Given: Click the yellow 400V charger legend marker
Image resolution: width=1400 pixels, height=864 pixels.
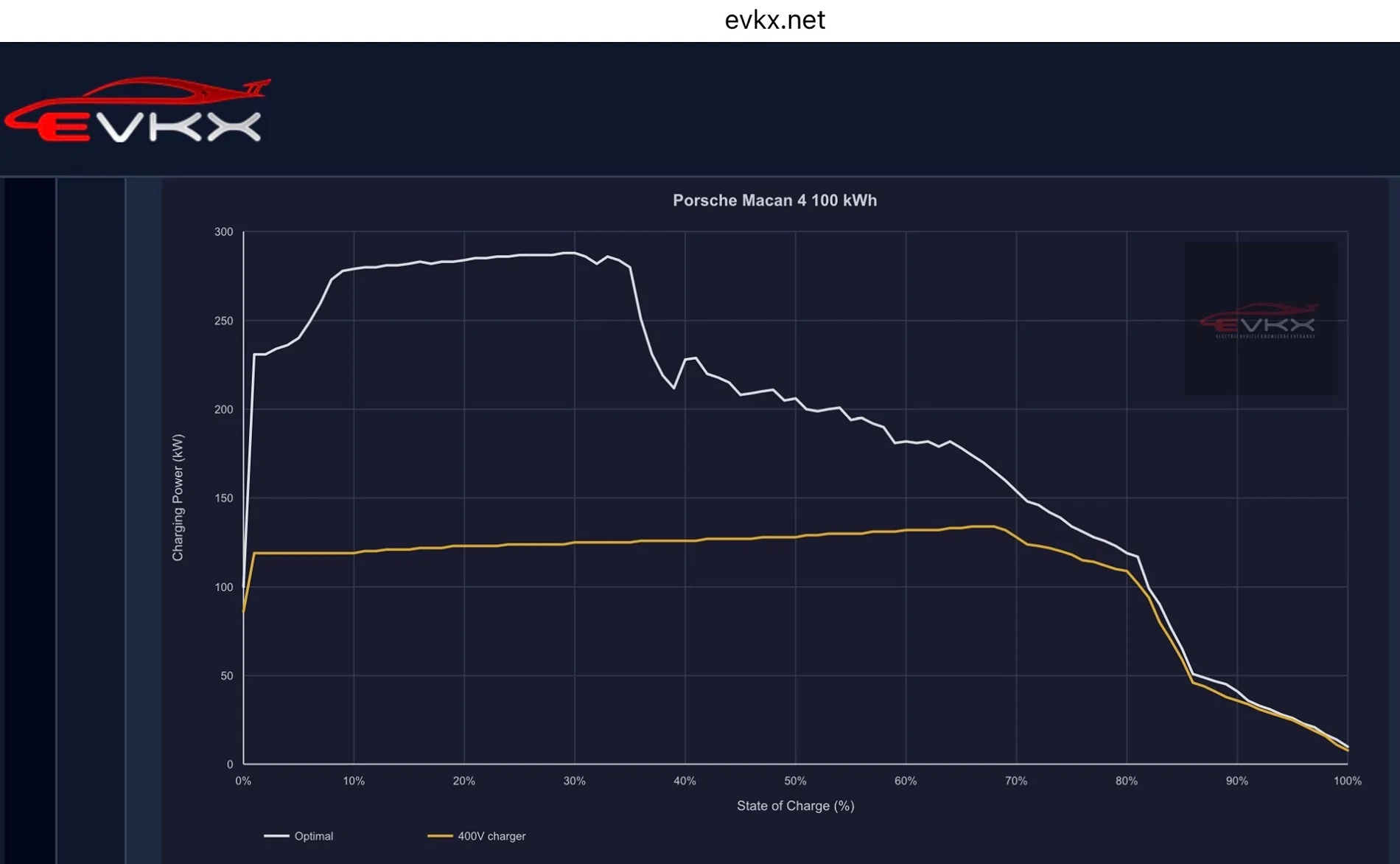Looking at the screenshot, I should point(440,836).
